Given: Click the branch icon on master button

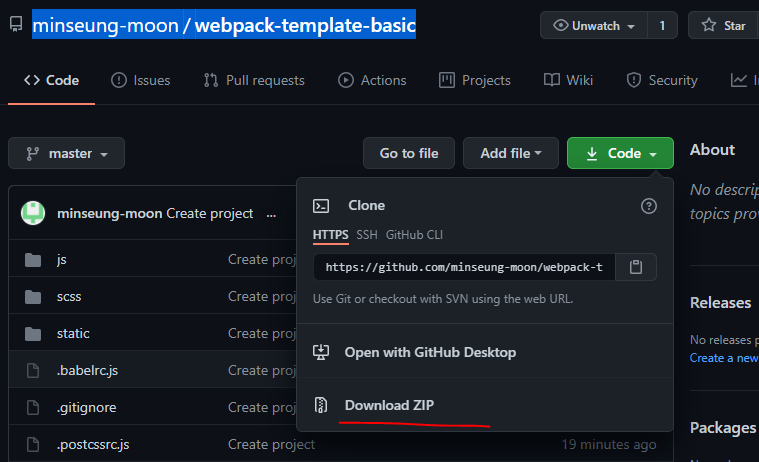Looking at the screenshot, I should pos(32,154).
